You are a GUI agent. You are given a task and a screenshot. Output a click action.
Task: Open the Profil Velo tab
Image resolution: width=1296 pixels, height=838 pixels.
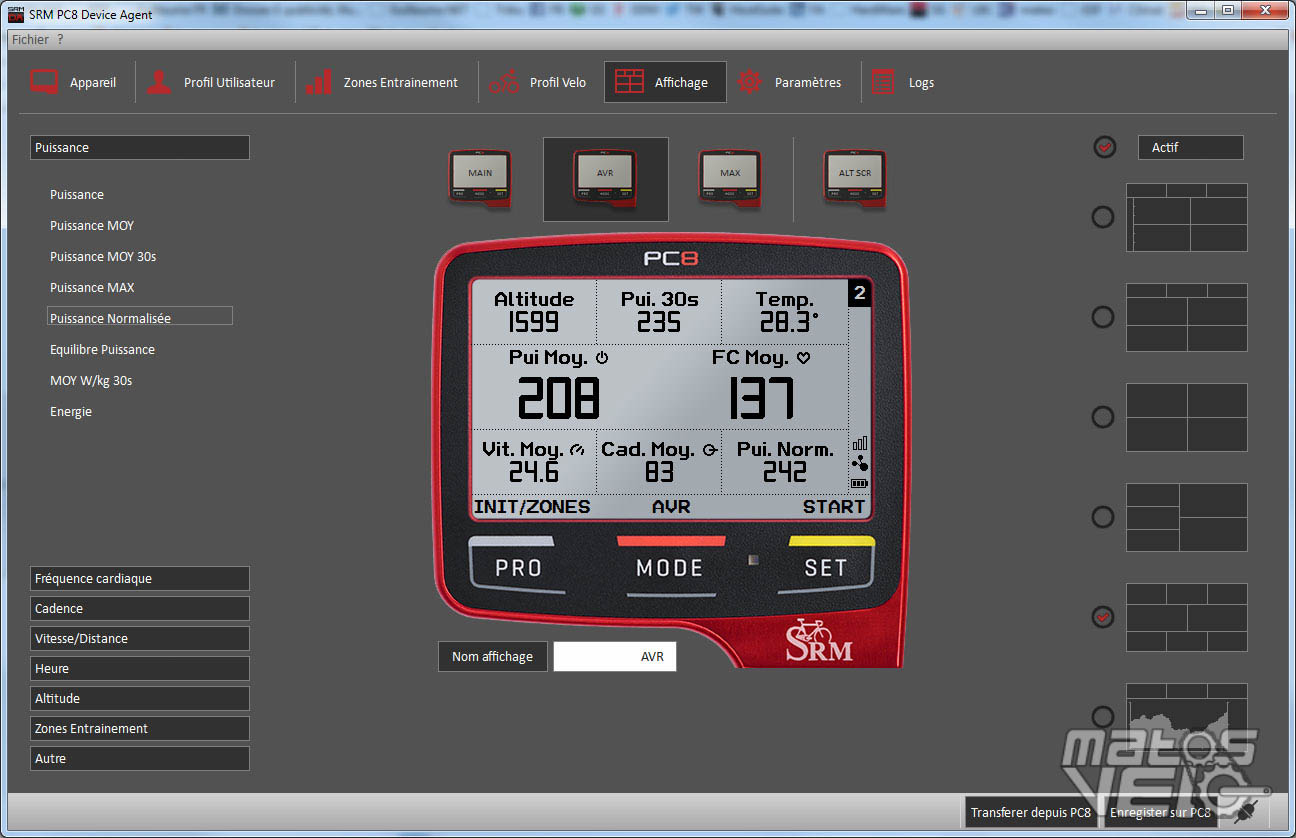(539, 82)
